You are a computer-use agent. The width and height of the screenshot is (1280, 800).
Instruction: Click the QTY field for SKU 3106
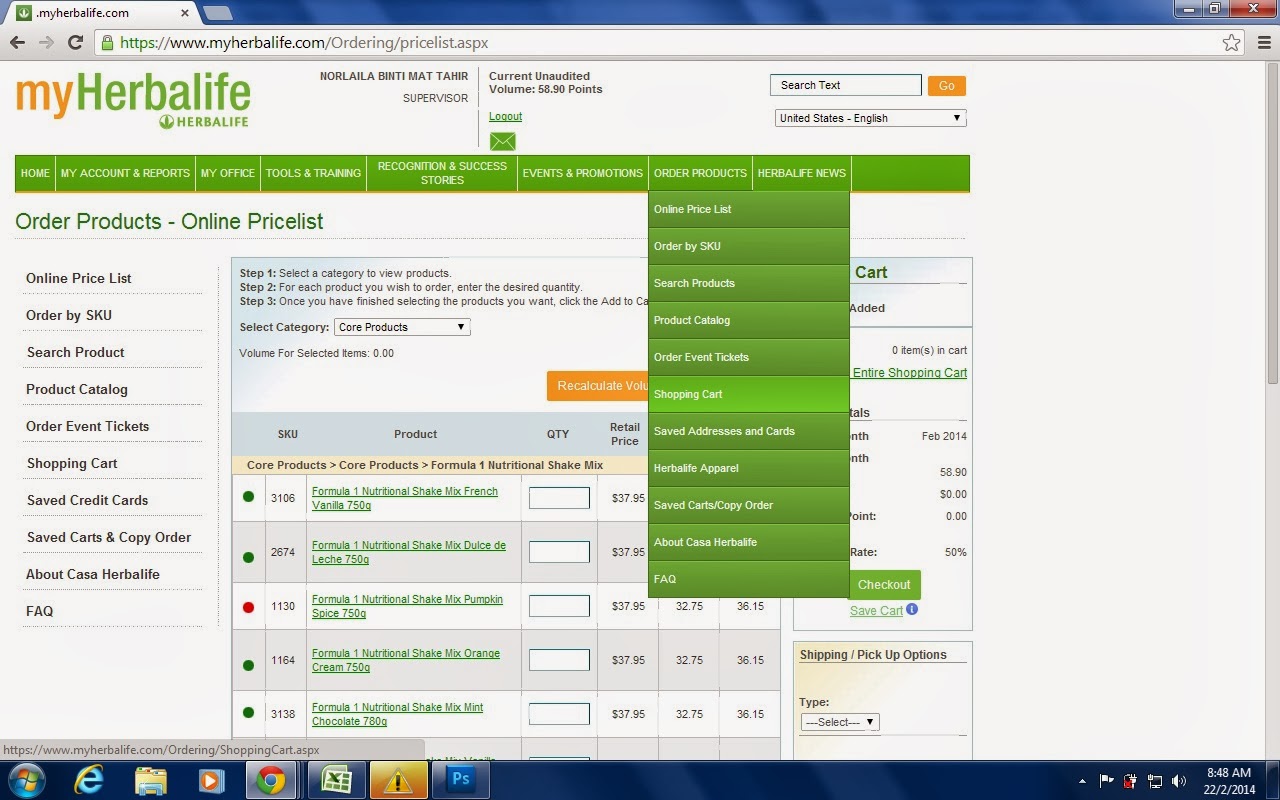pyautogui.click(x=558, y=497)
